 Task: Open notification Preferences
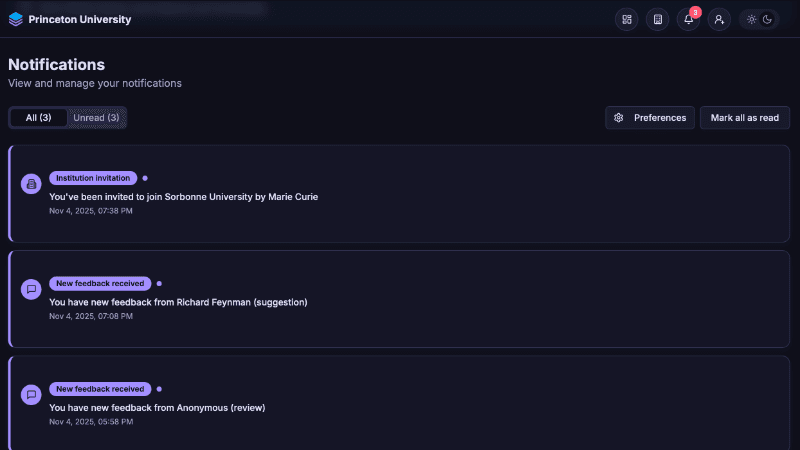coord(649,118)
